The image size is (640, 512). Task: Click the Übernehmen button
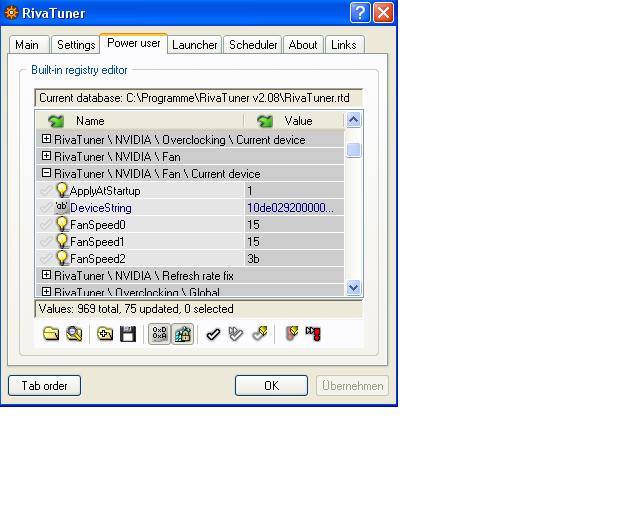[352, 385]
